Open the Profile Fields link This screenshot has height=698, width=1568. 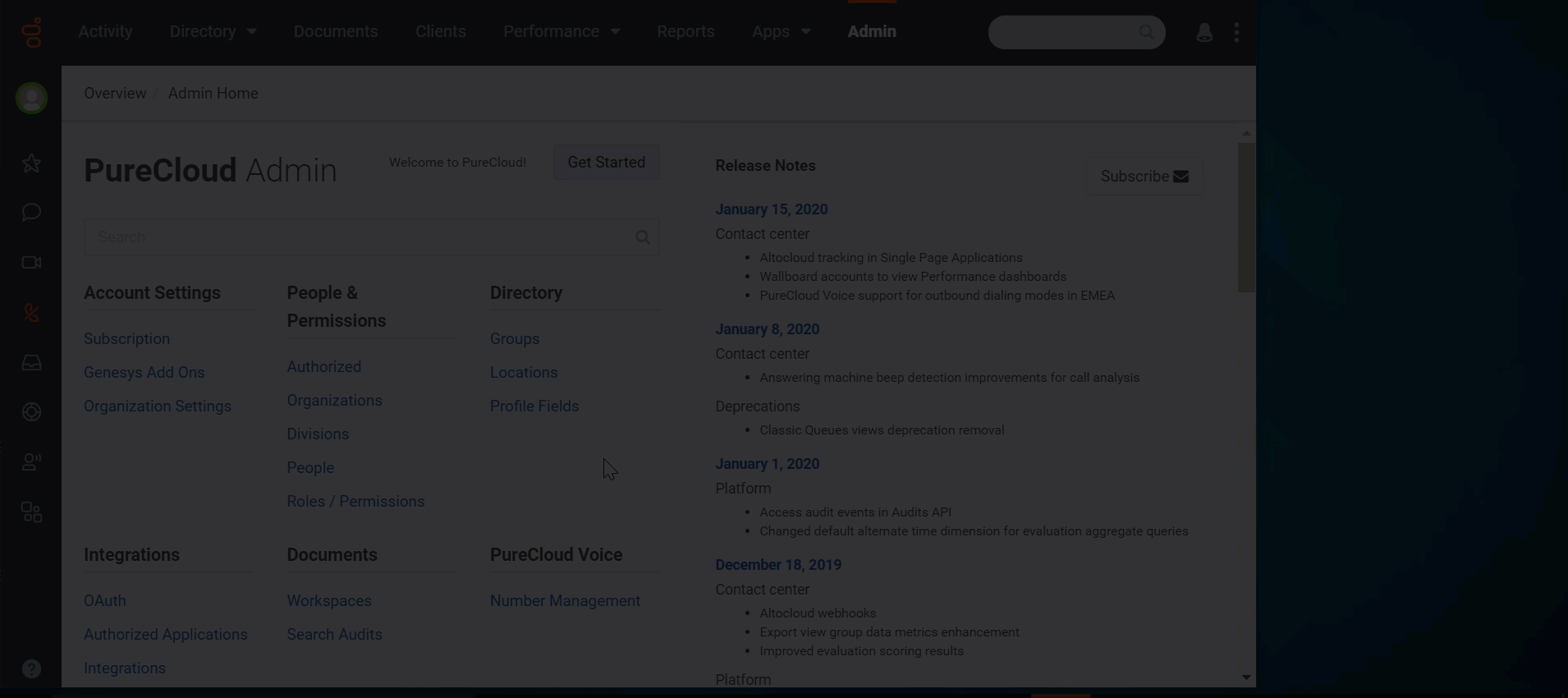(x=534, y=406)
